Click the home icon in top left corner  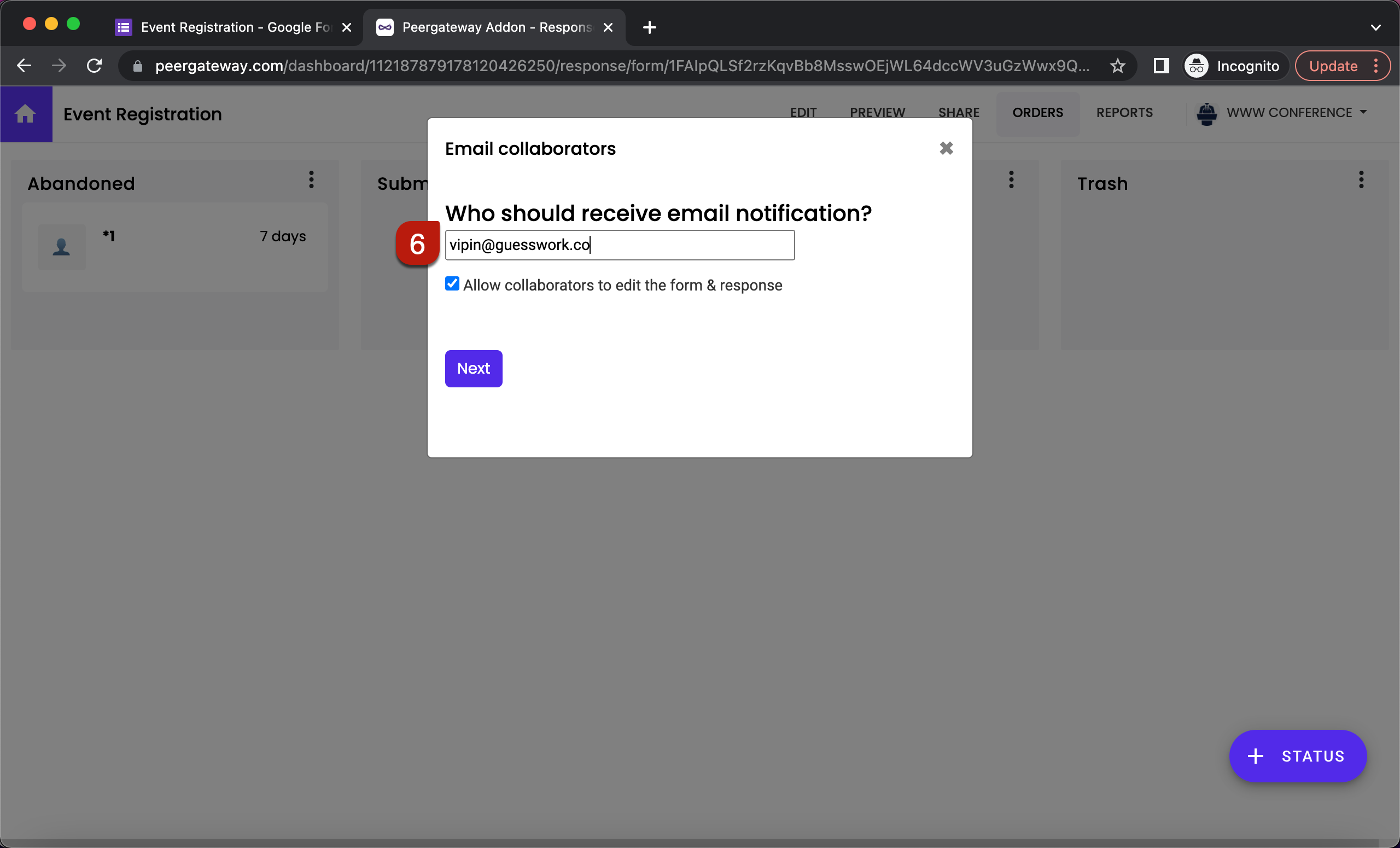(26, 114)
